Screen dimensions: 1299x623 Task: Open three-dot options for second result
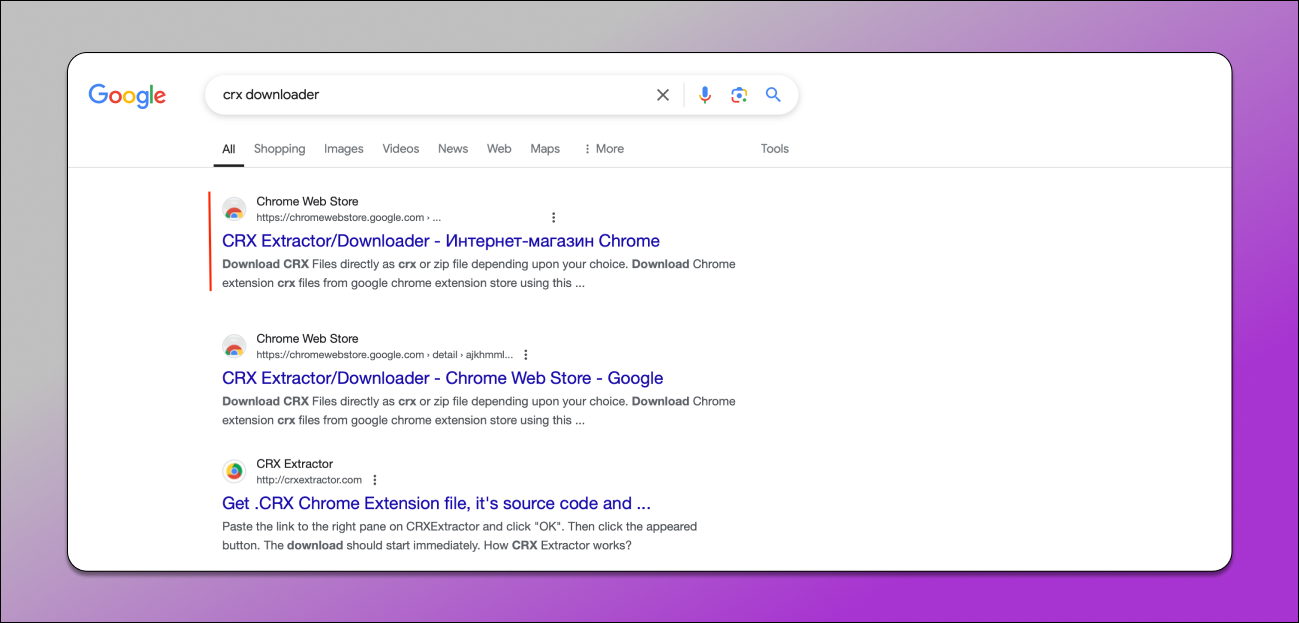point(526,354)
